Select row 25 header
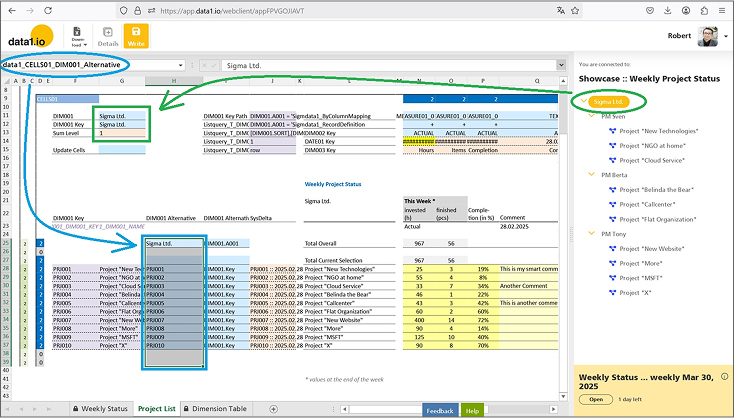The image size is (734, 418). [x=7, y=243]
